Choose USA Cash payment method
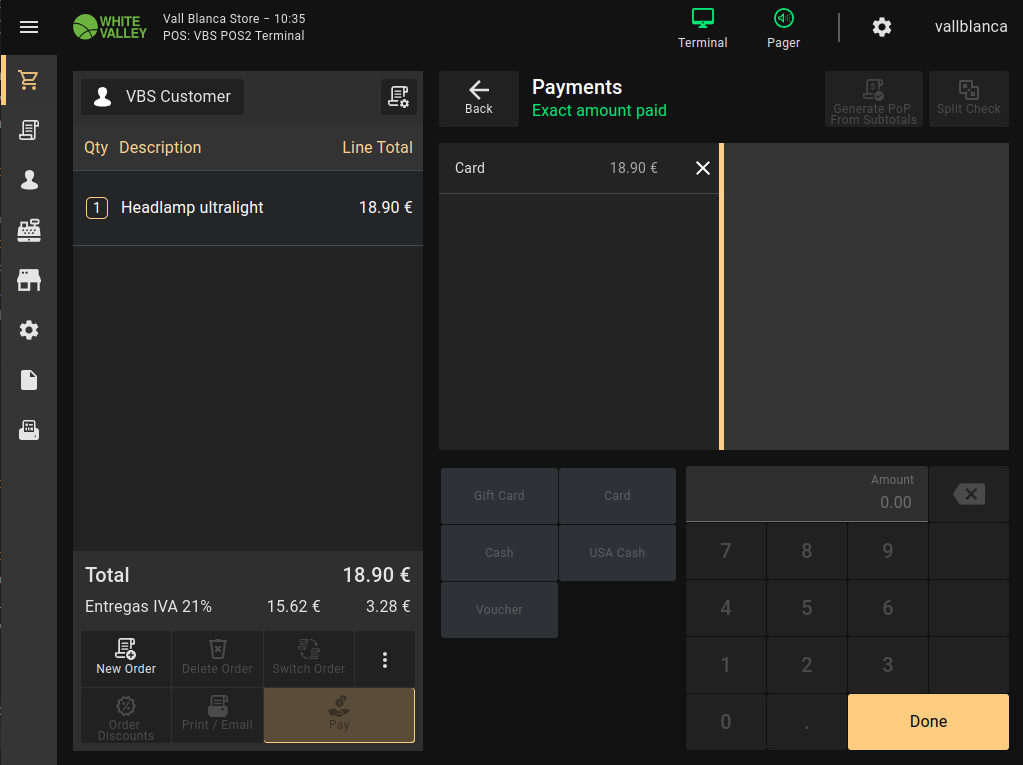Image resolution: width=1023 pixels, height=765 pixels. pos(617,552)
